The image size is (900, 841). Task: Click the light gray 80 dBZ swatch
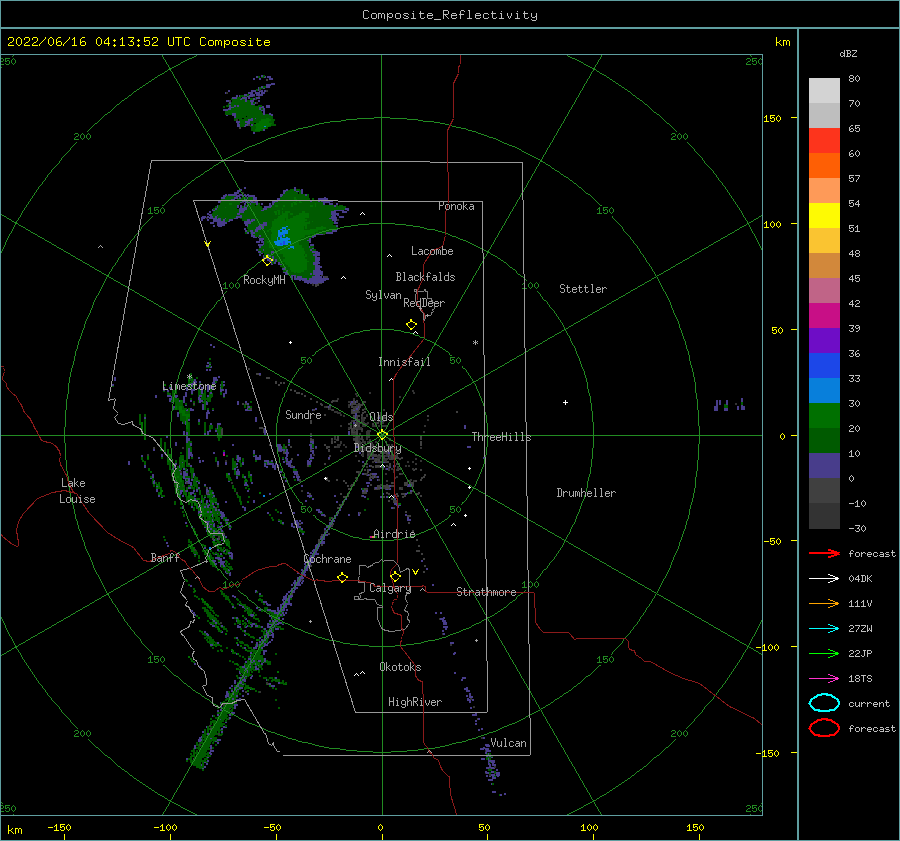point(824,90)
